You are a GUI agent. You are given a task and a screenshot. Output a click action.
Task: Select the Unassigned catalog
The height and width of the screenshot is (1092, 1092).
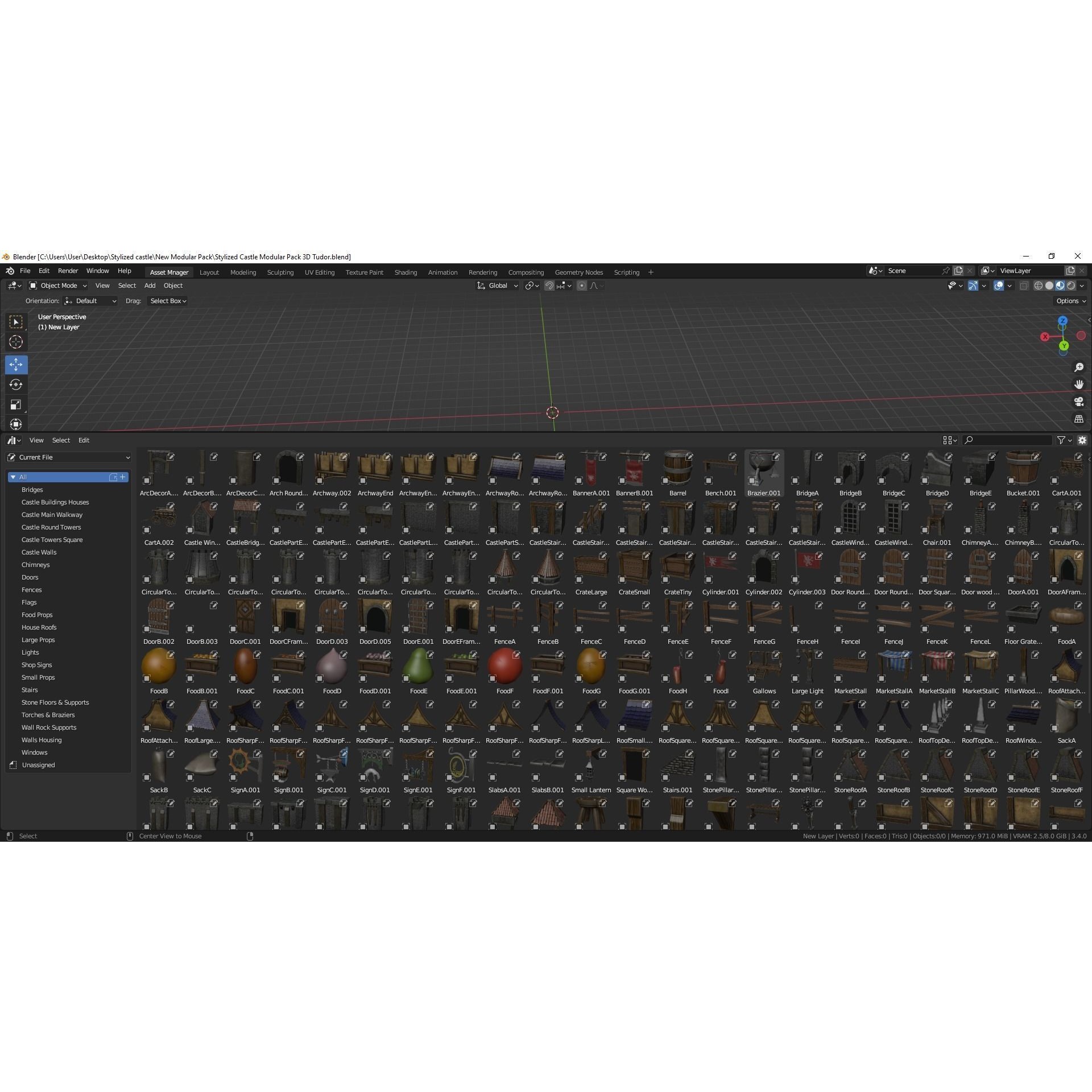38,765
